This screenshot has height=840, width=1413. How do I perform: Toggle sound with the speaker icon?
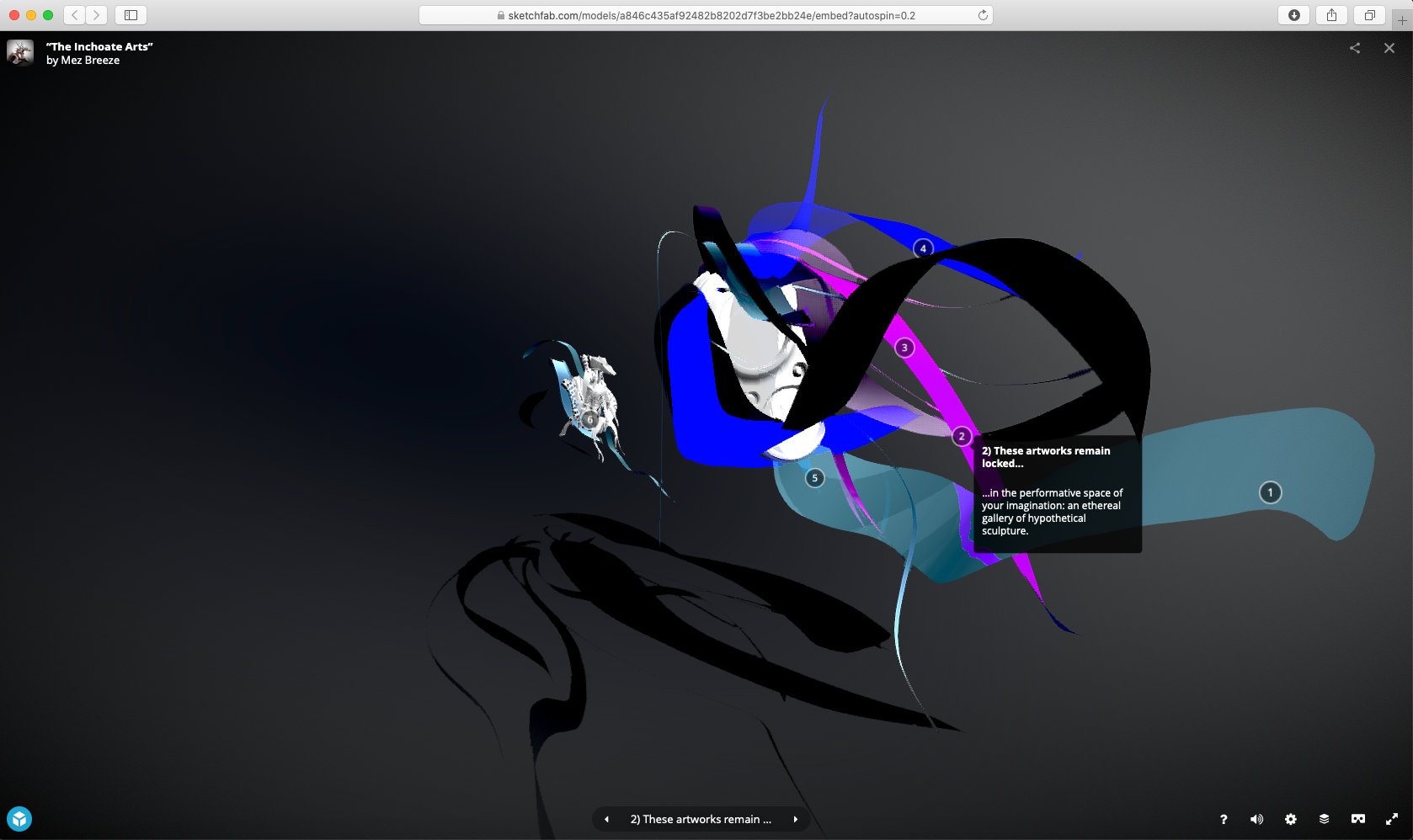1256,819
